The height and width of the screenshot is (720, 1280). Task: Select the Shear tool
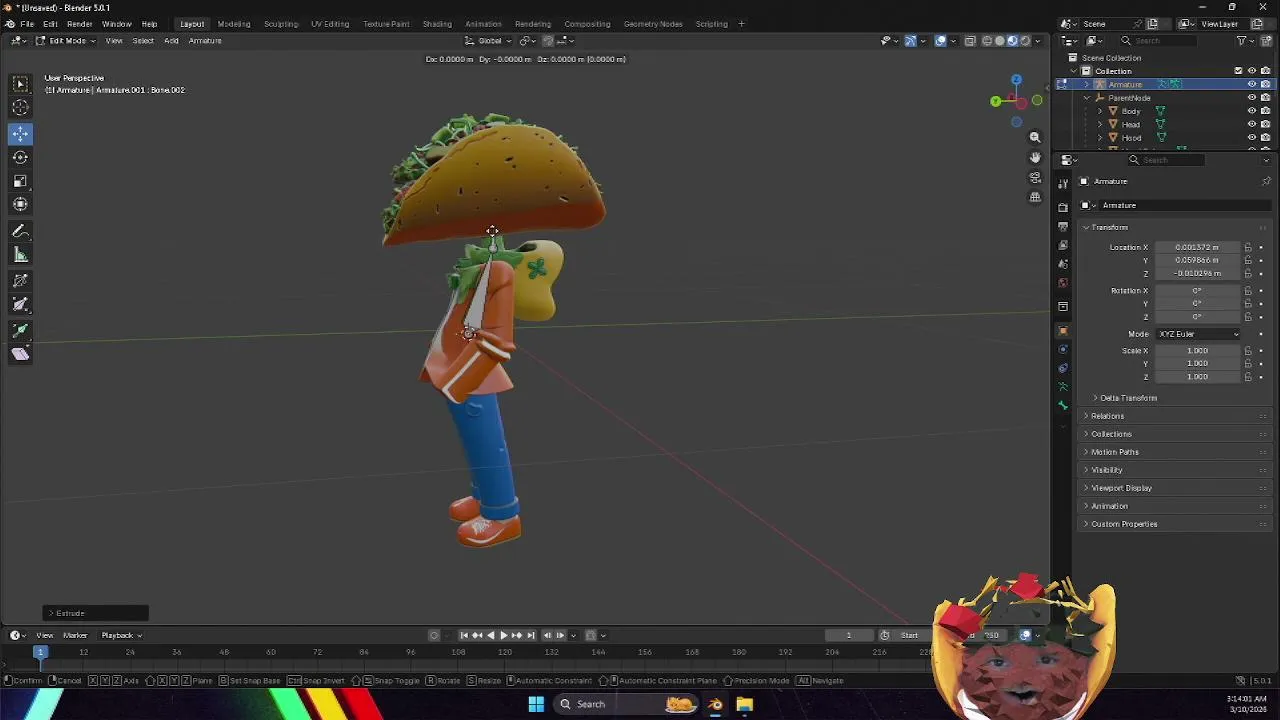pos(20,354)
